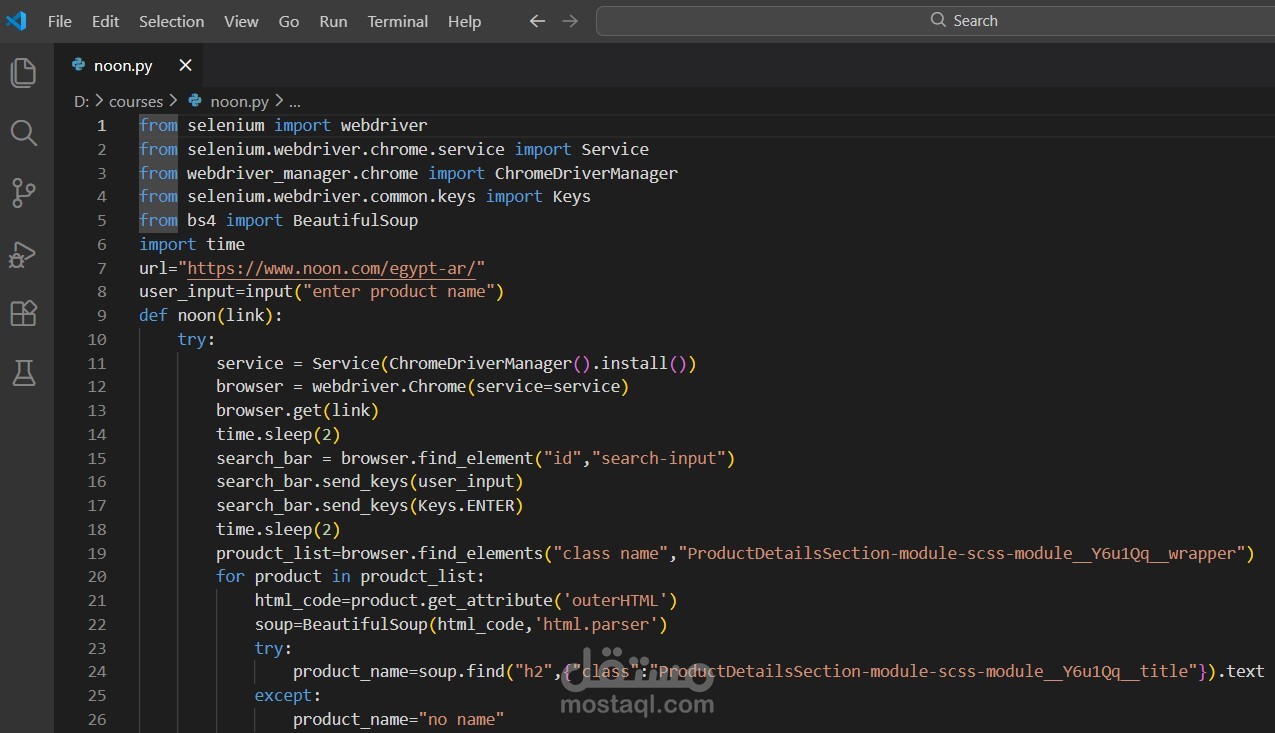Click the text 'webdriver' on line 1
This screenshot has height=733, width=1275.
coord(384,126)
